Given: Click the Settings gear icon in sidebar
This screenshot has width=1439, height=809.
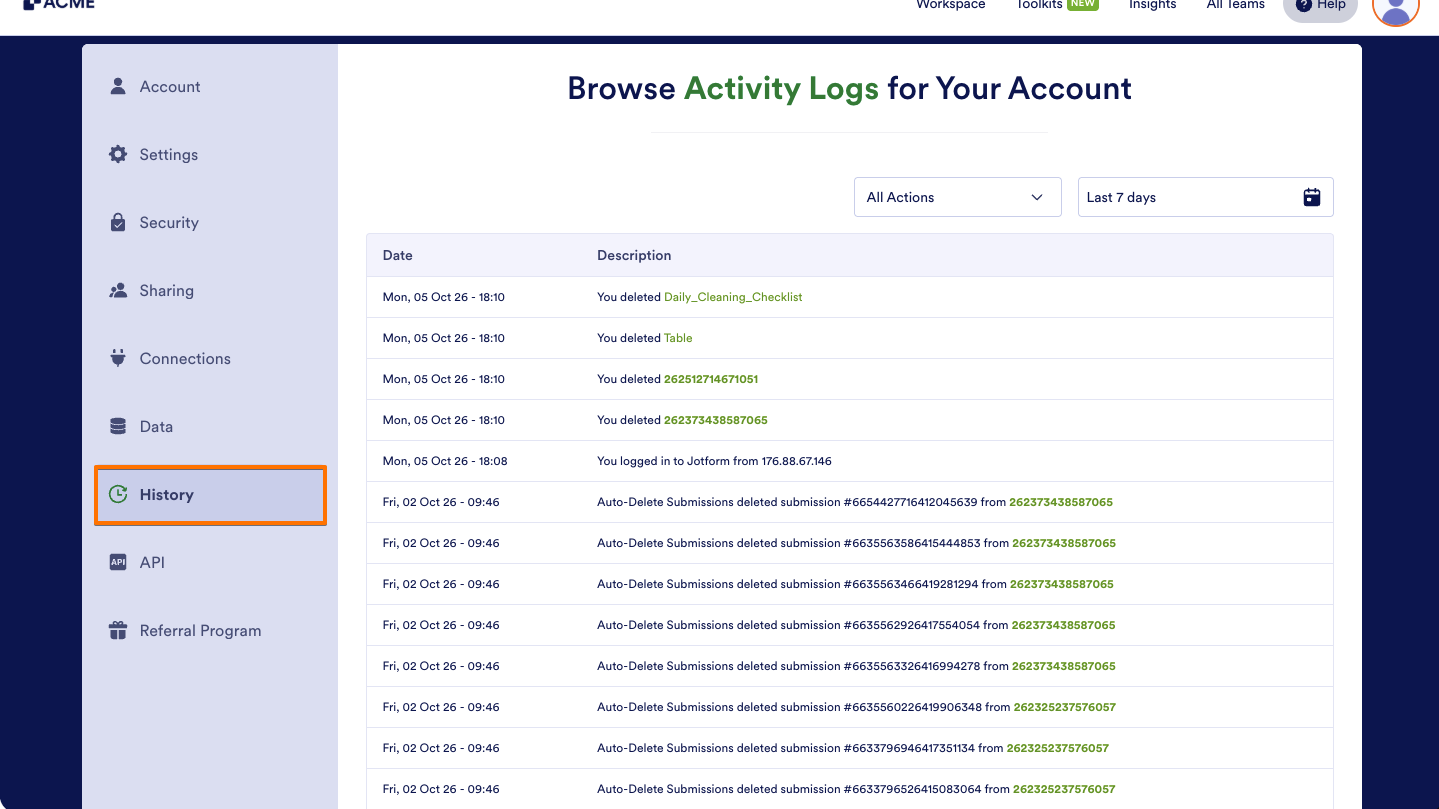Looking at the screenshot, I should coord(118,154).
